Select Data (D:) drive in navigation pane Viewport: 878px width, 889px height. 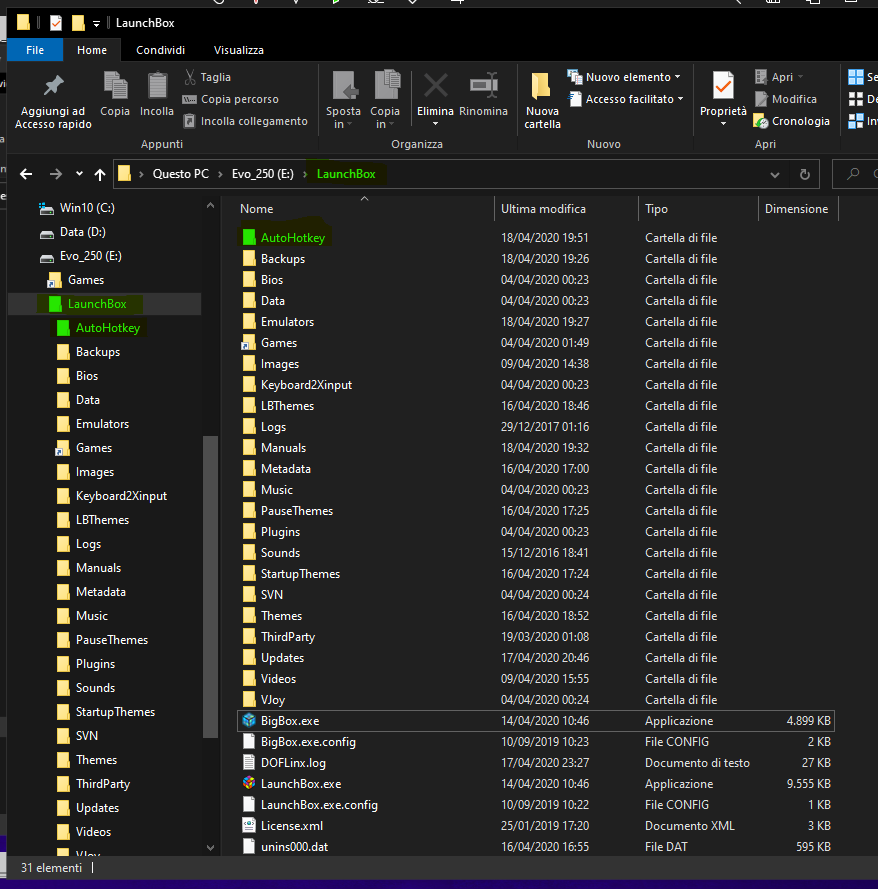[x=82, y=232]
